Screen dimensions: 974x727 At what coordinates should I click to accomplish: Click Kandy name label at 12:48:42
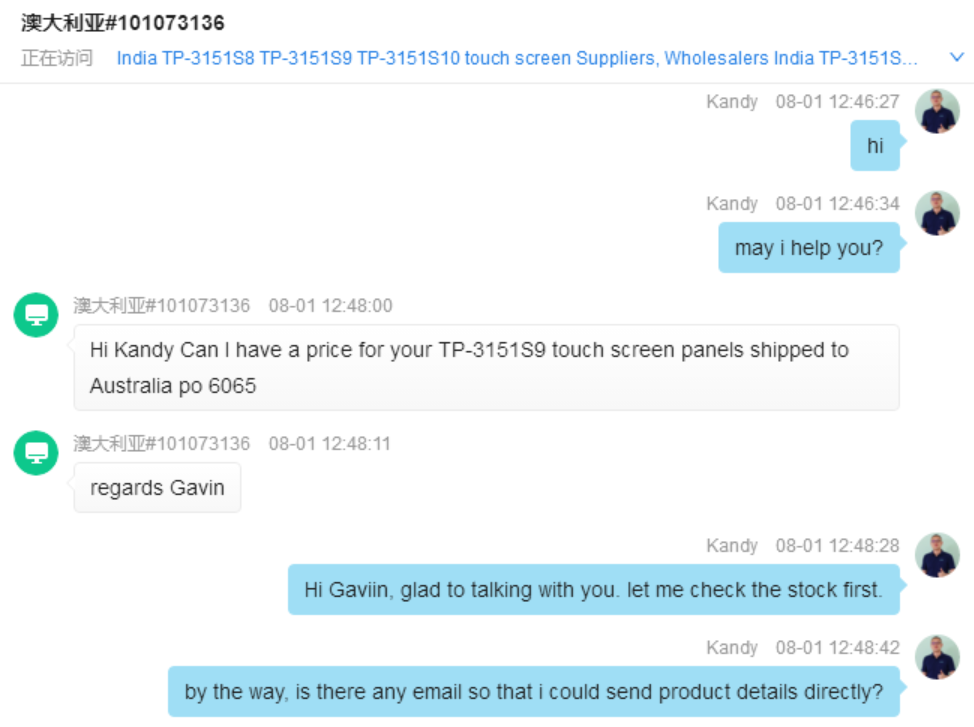pos(732,647)
